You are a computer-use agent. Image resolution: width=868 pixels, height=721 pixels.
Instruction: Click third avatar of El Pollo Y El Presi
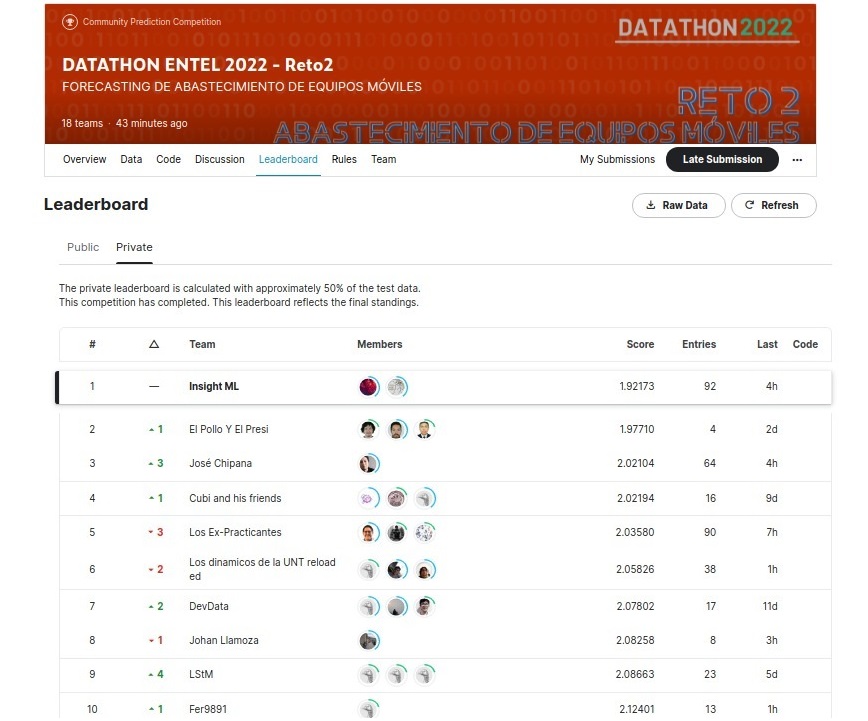click(425, 430)
